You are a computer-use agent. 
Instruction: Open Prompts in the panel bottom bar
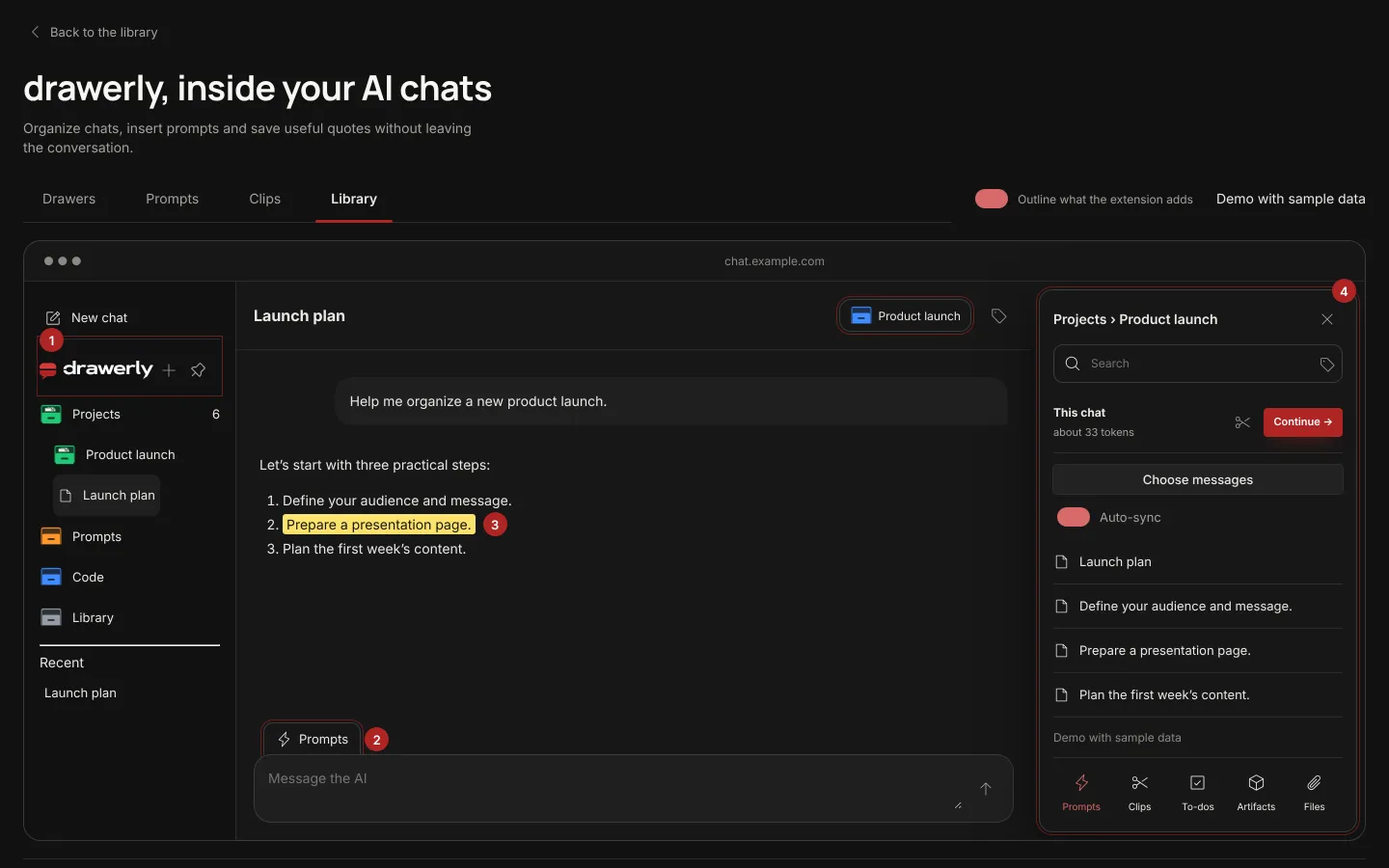click(x=1081, y=793)
